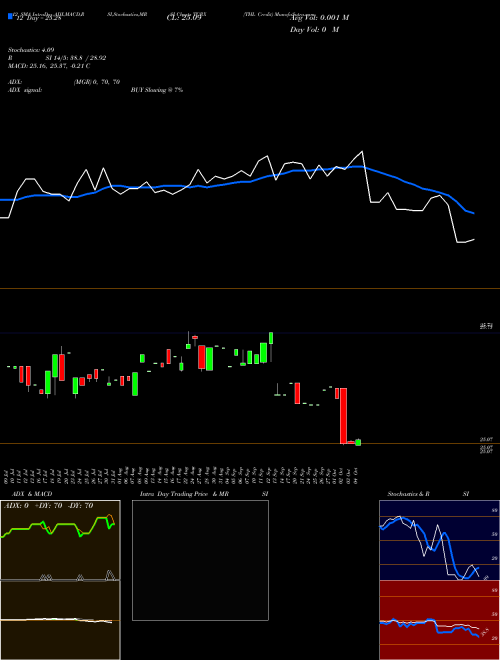Click the large red candlestick of the final drop

pyautogui.click(x=343, y=416)
